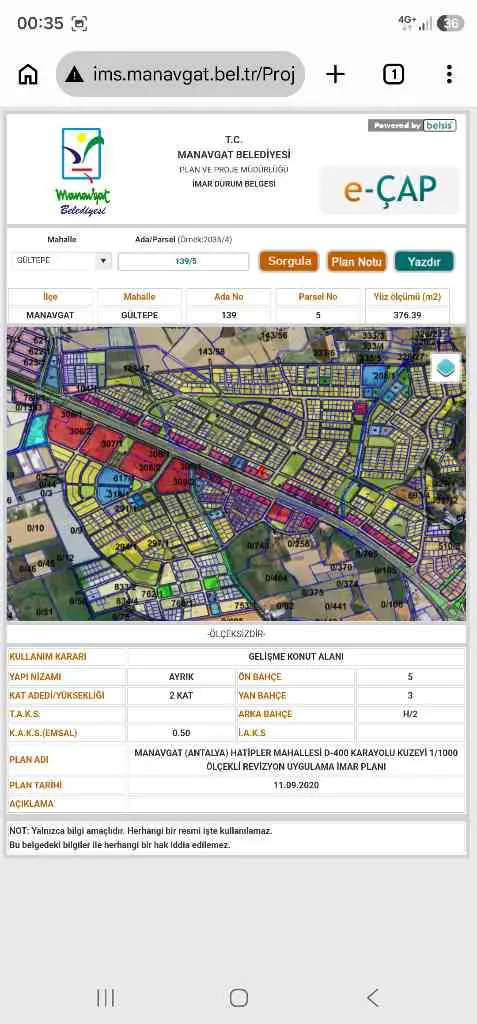
Task: Open the browser three-dot menu
Action: coord(449,74)
